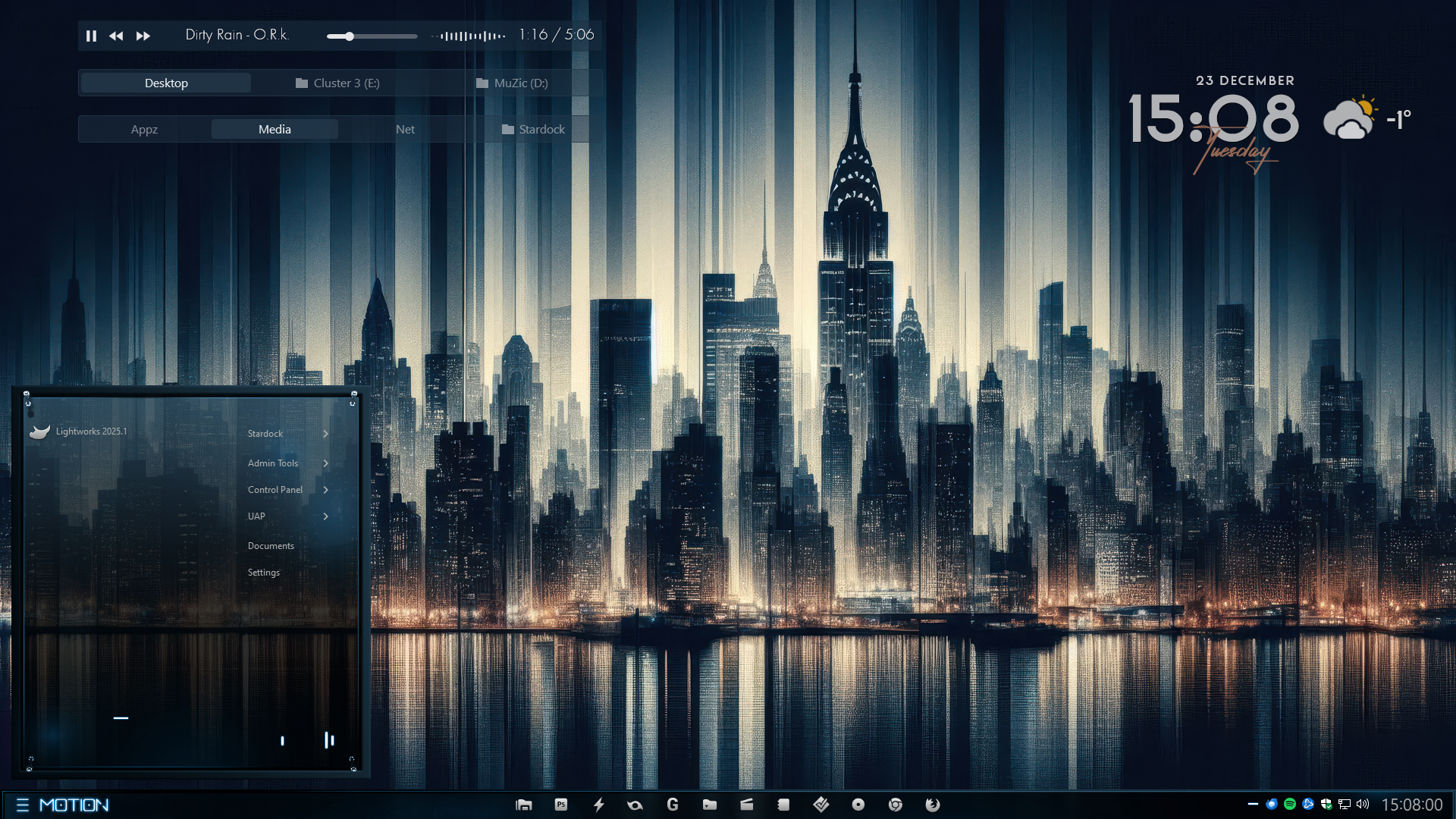1456x819 pixels.
Task: Open Spotify in the system tray
Action: tap(1290, 804)
